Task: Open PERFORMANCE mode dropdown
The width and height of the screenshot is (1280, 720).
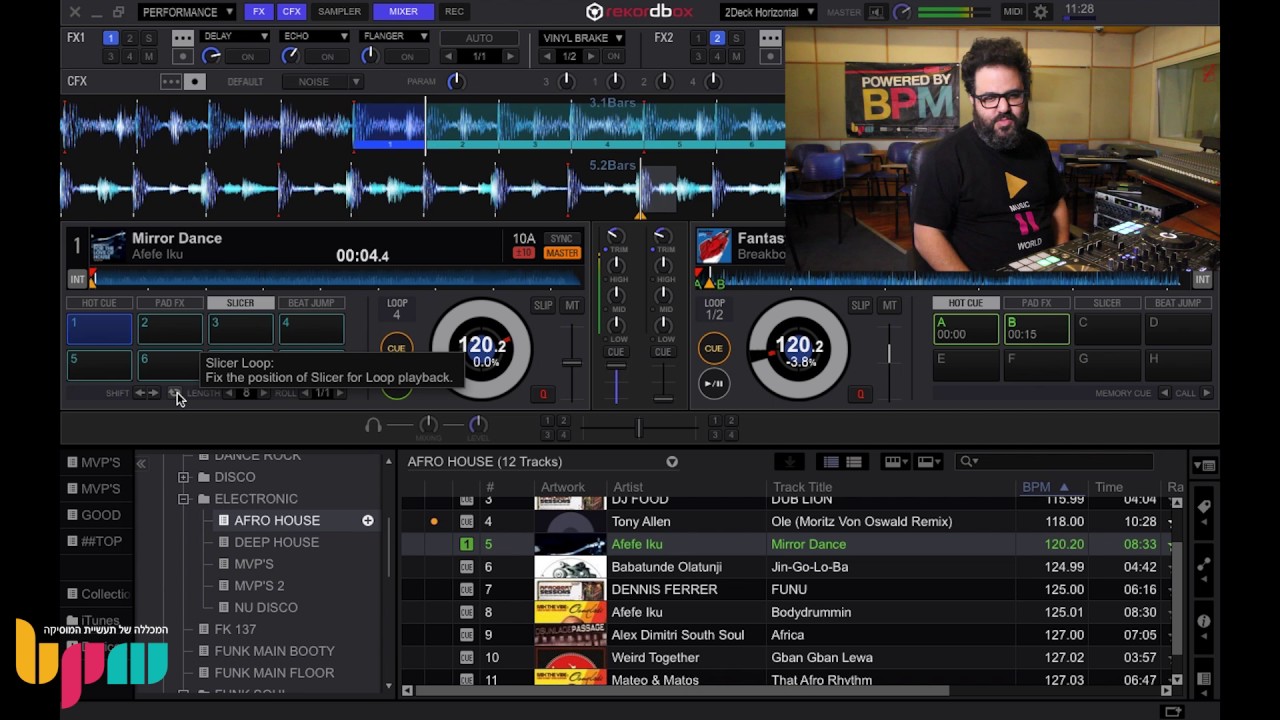Action: click(187, 12)
